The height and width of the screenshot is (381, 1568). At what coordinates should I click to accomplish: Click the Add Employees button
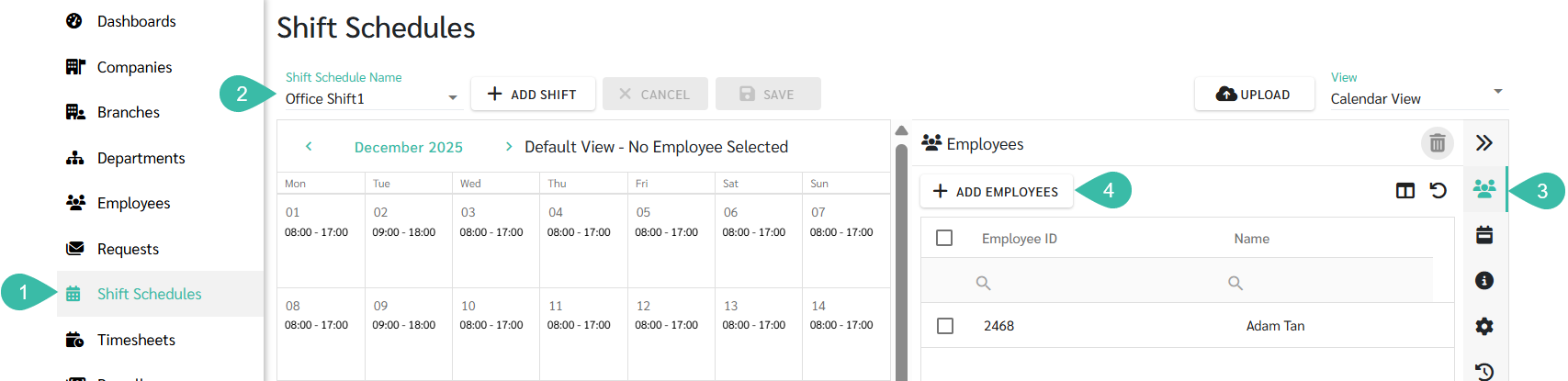[997, 192]
